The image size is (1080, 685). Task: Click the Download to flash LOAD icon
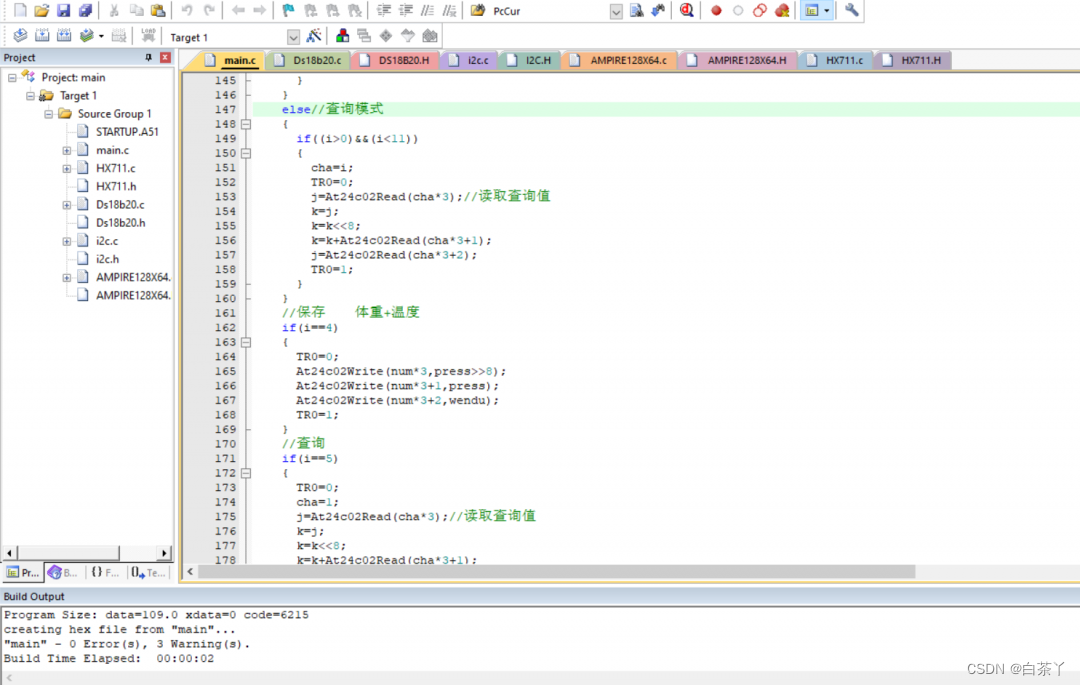coord(148,36)
